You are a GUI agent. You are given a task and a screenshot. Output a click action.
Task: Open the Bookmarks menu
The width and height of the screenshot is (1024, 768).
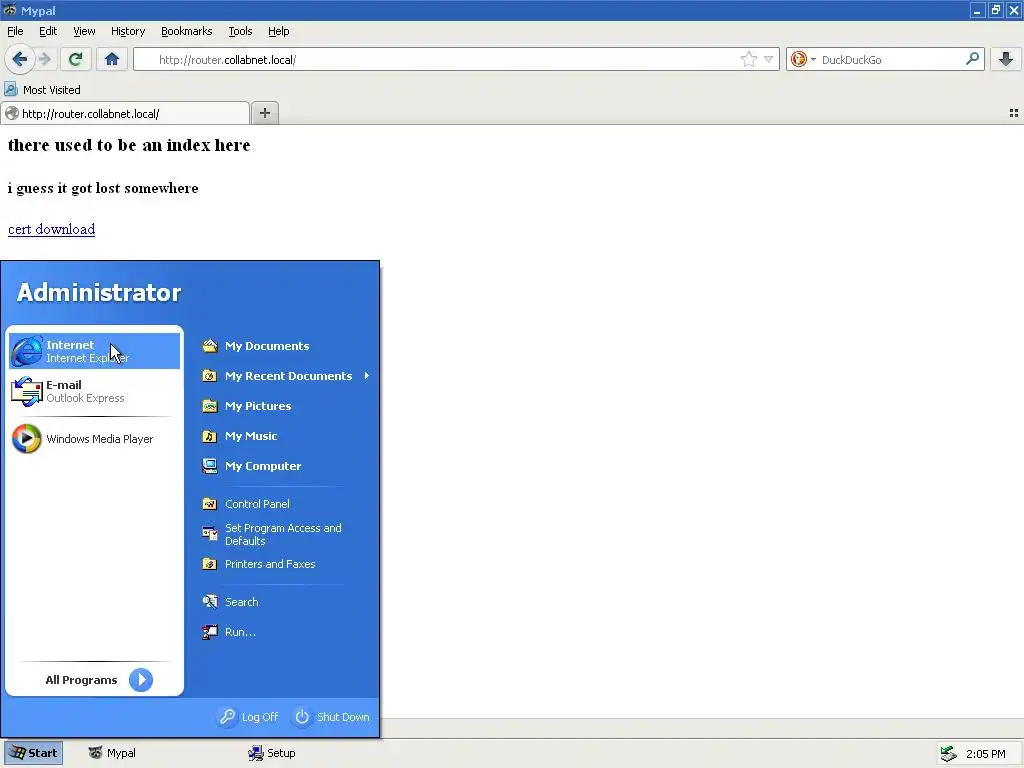click(187, 31)
